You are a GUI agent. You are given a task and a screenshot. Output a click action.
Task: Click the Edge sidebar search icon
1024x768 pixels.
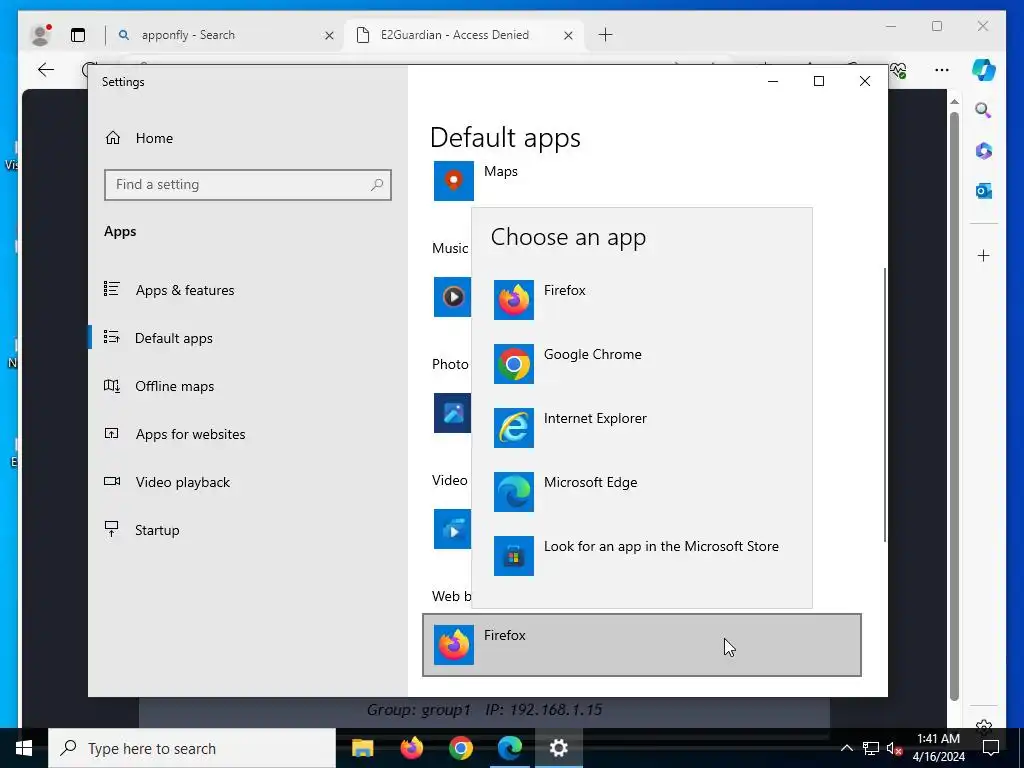coord(984,110)
